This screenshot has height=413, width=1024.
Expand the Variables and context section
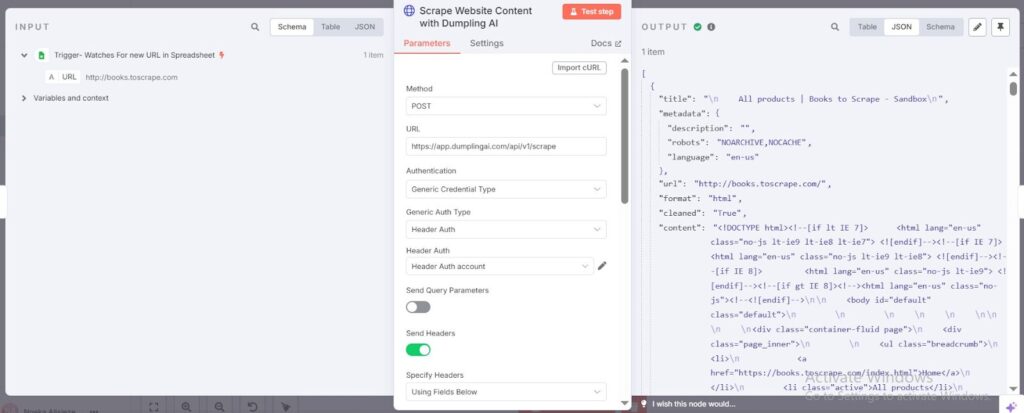[24, 98]
